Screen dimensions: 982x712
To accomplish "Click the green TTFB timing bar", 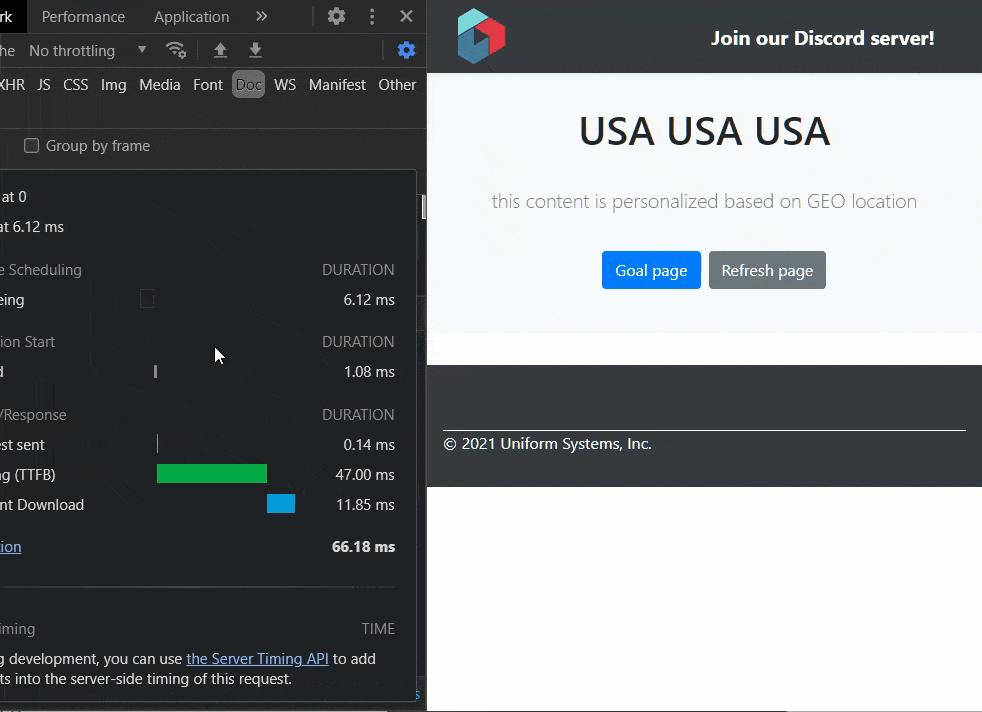I will click(212, 474).
